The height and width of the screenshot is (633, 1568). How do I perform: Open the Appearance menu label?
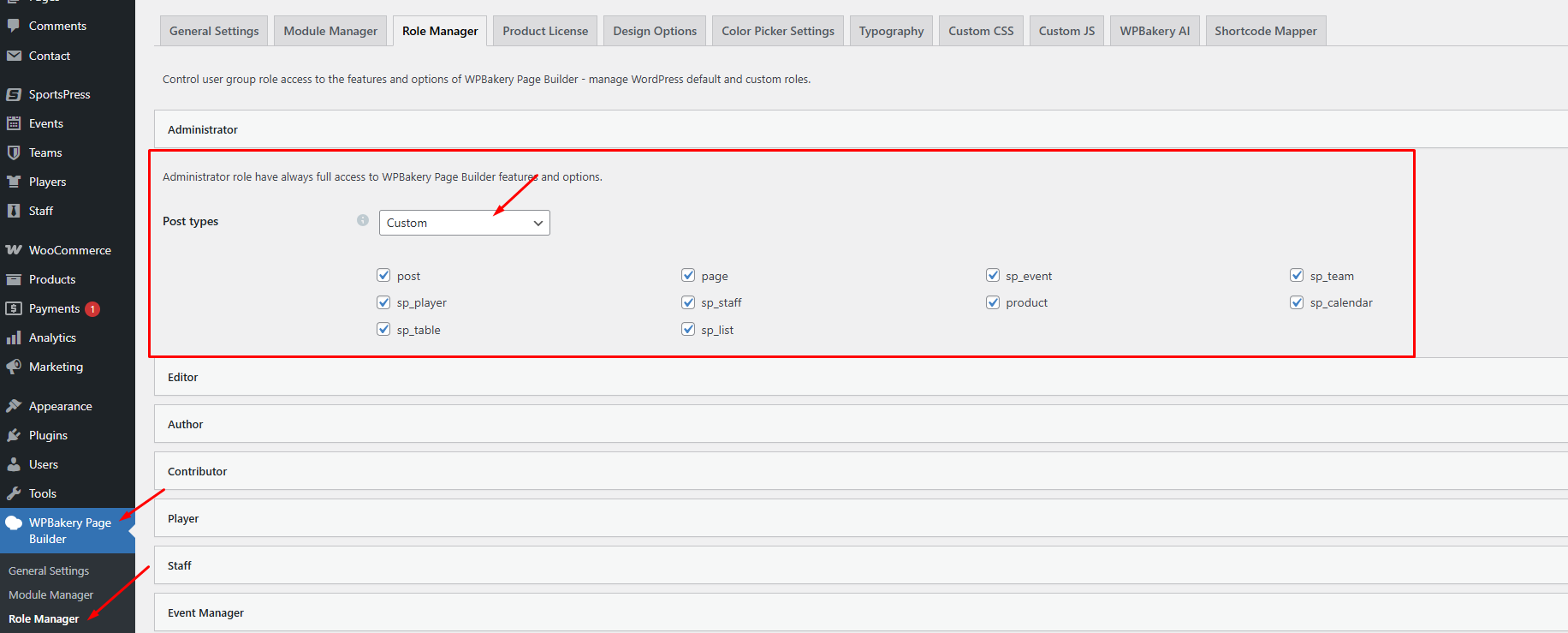click(60, 406)
